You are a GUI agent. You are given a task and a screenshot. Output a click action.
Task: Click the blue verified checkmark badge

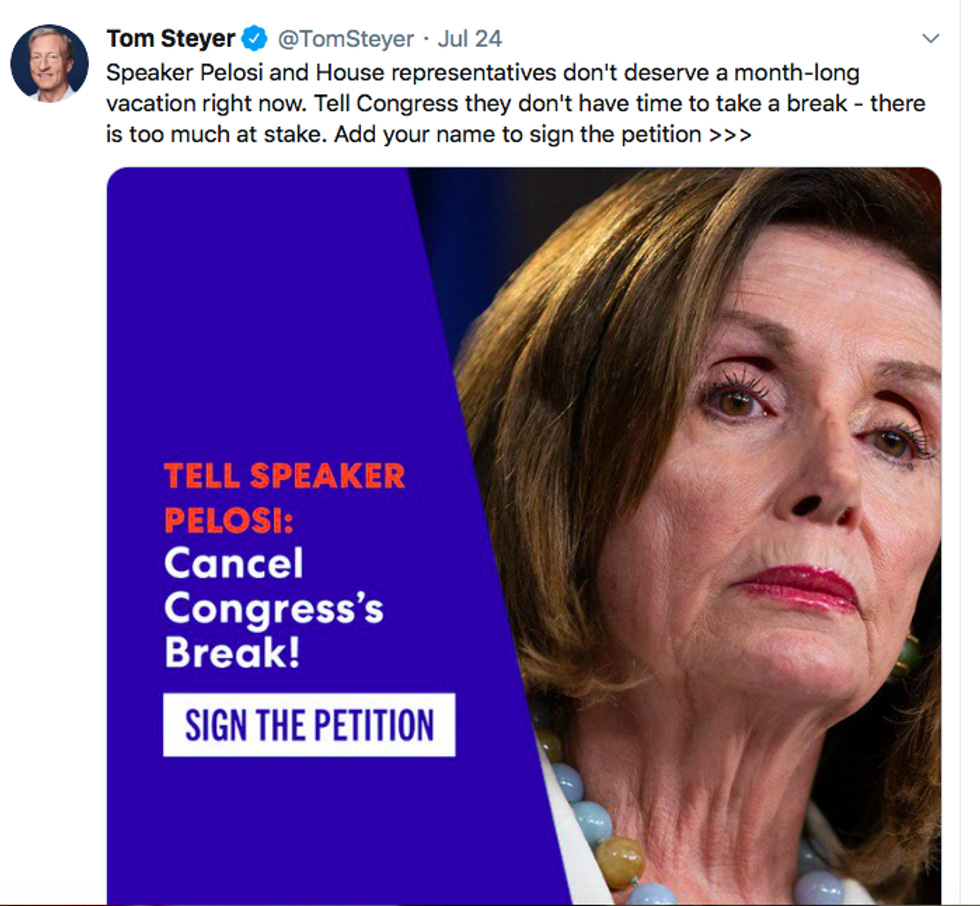(254, 39)
